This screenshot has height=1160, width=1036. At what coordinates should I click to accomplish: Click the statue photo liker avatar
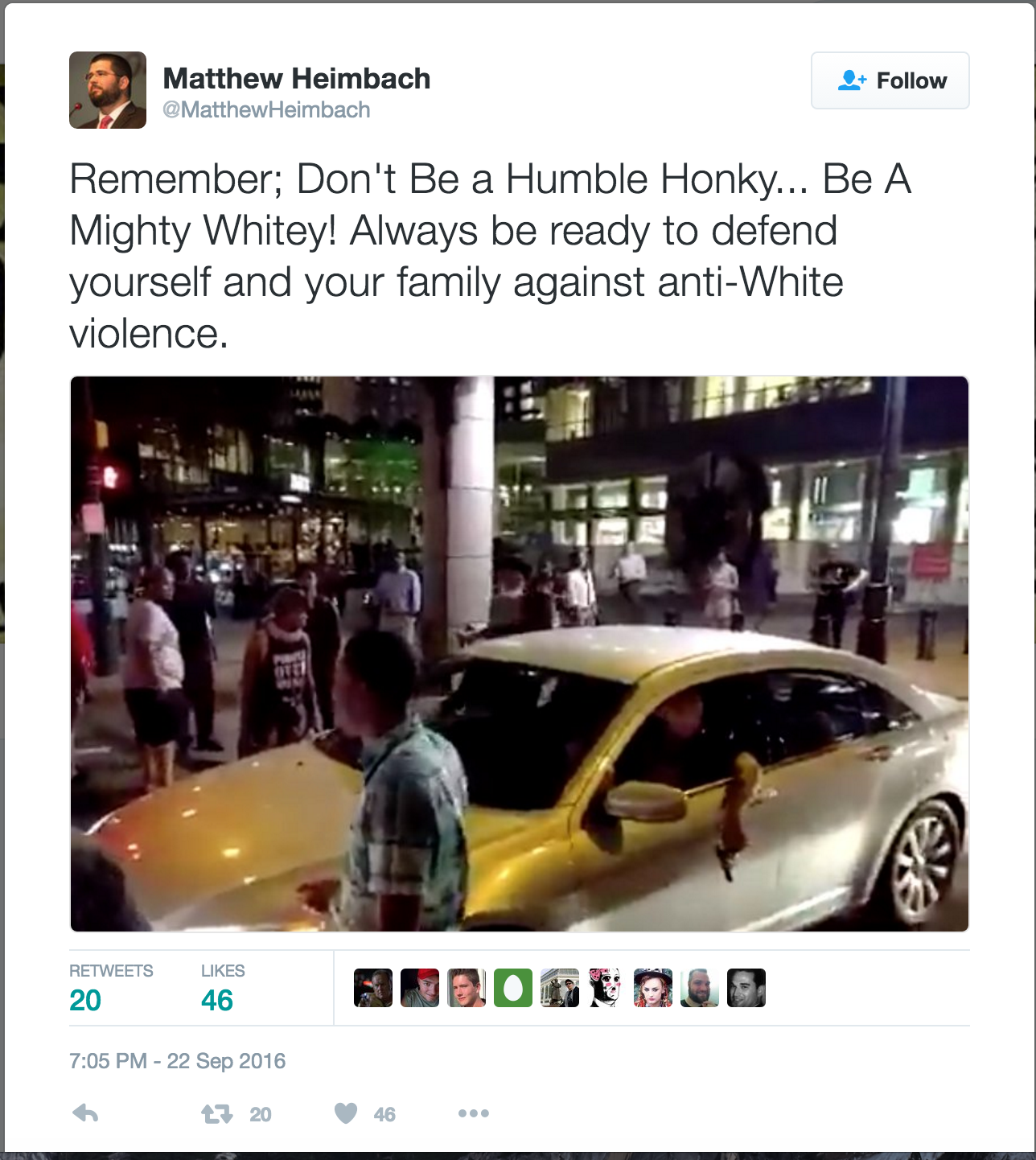[560, 988]
